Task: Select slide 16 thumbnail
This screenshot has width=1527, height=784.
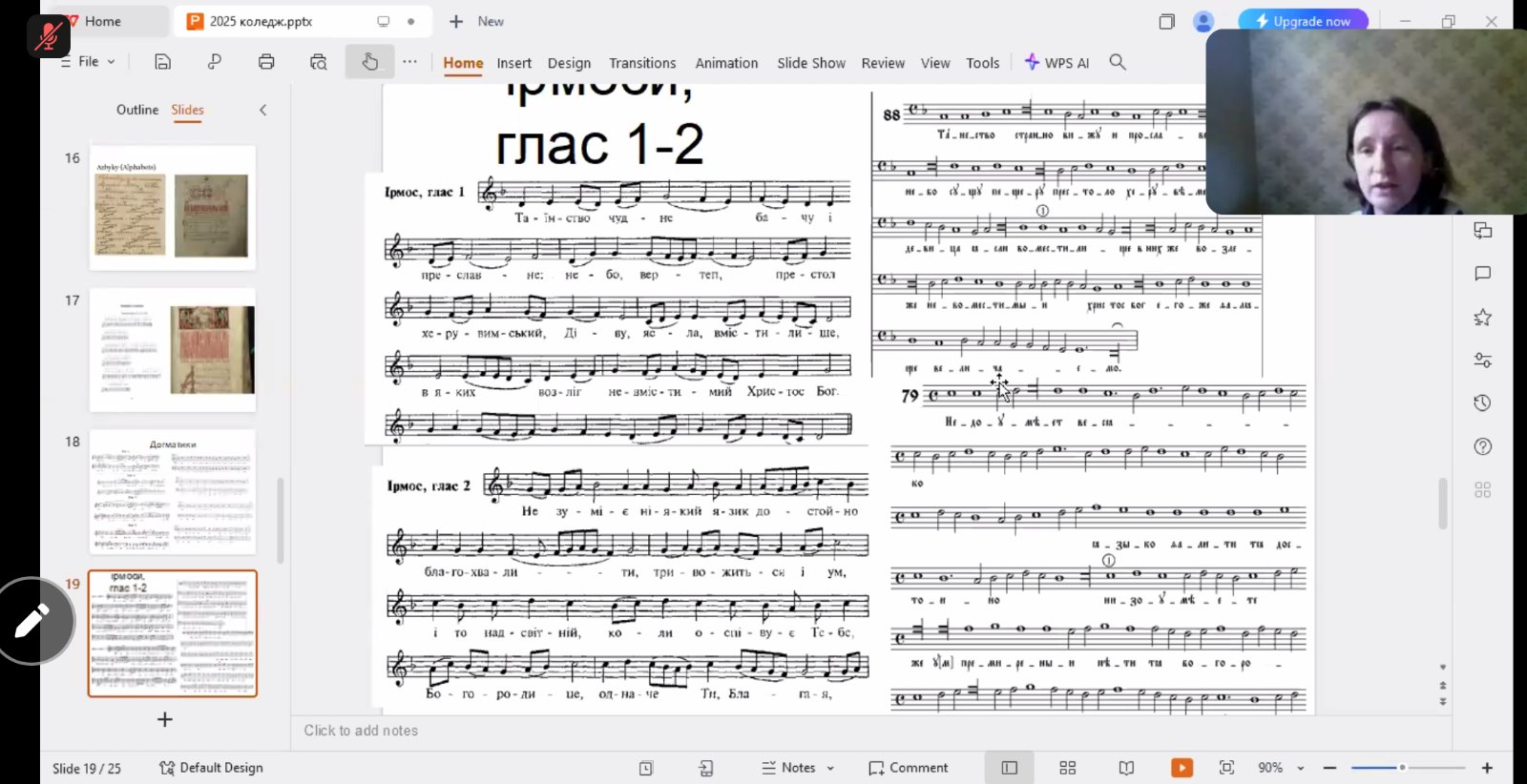Action: [x=173, y=207]
